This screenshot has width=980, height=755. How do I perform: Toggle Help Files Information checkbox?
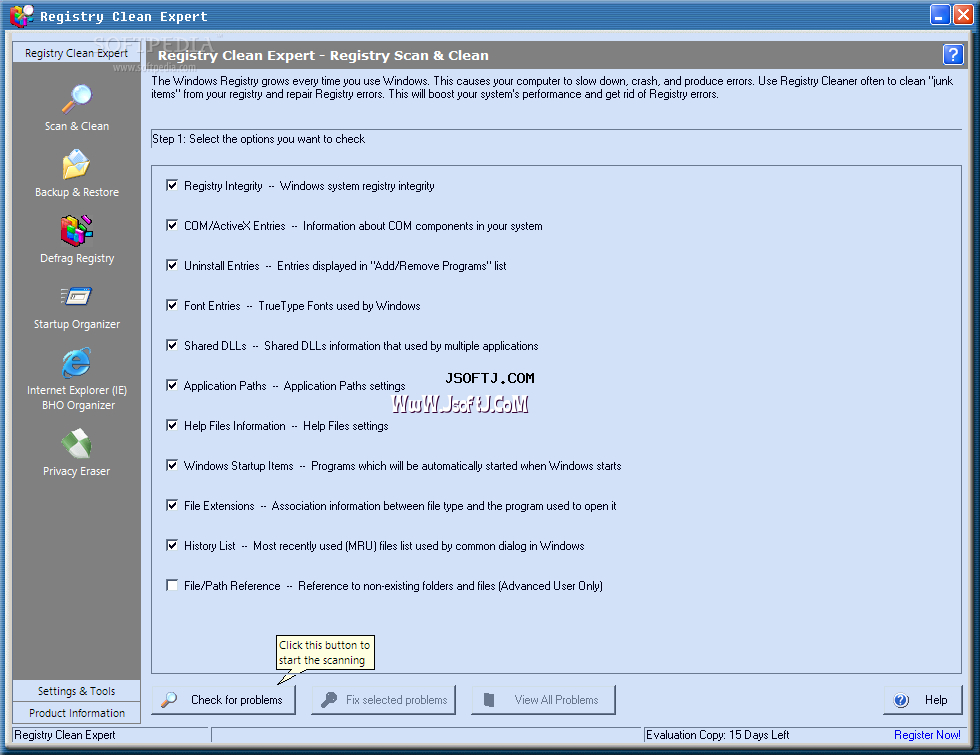[x=172, y=426]
